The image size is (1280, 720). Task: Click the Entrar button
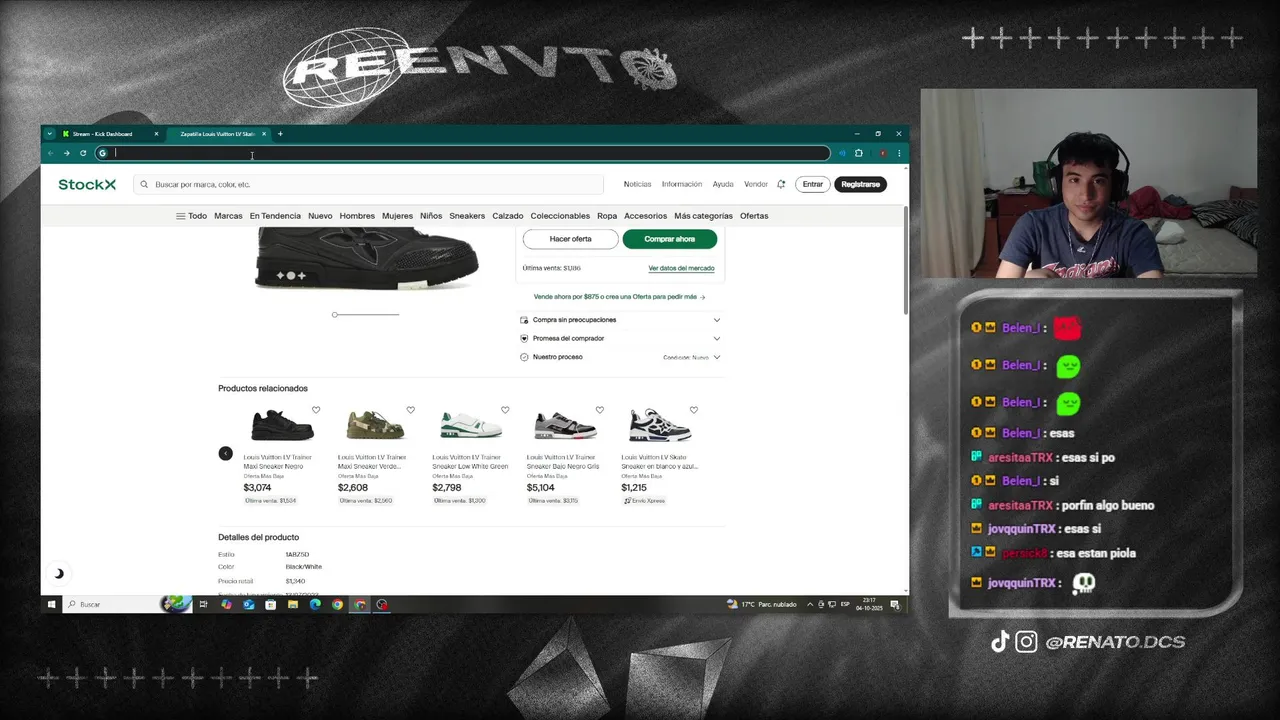[x=813, y=184]
